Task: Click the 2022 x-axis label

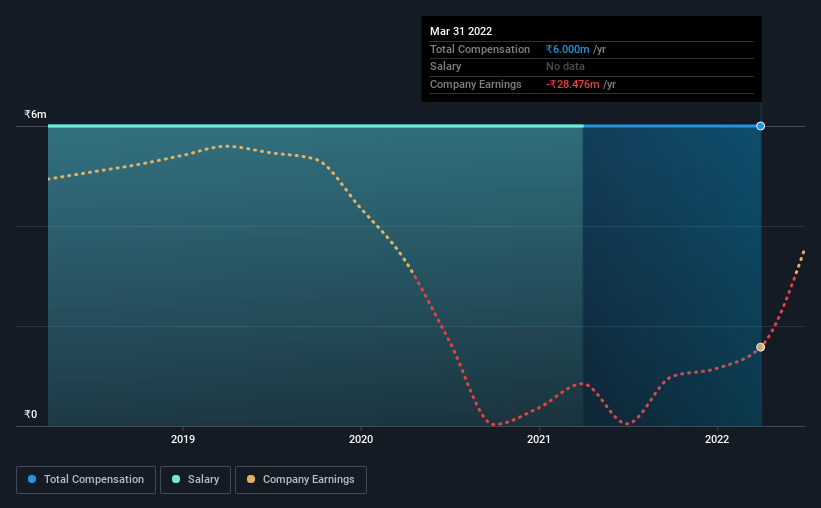Action: pyautogui.click(x=717, y=439)
